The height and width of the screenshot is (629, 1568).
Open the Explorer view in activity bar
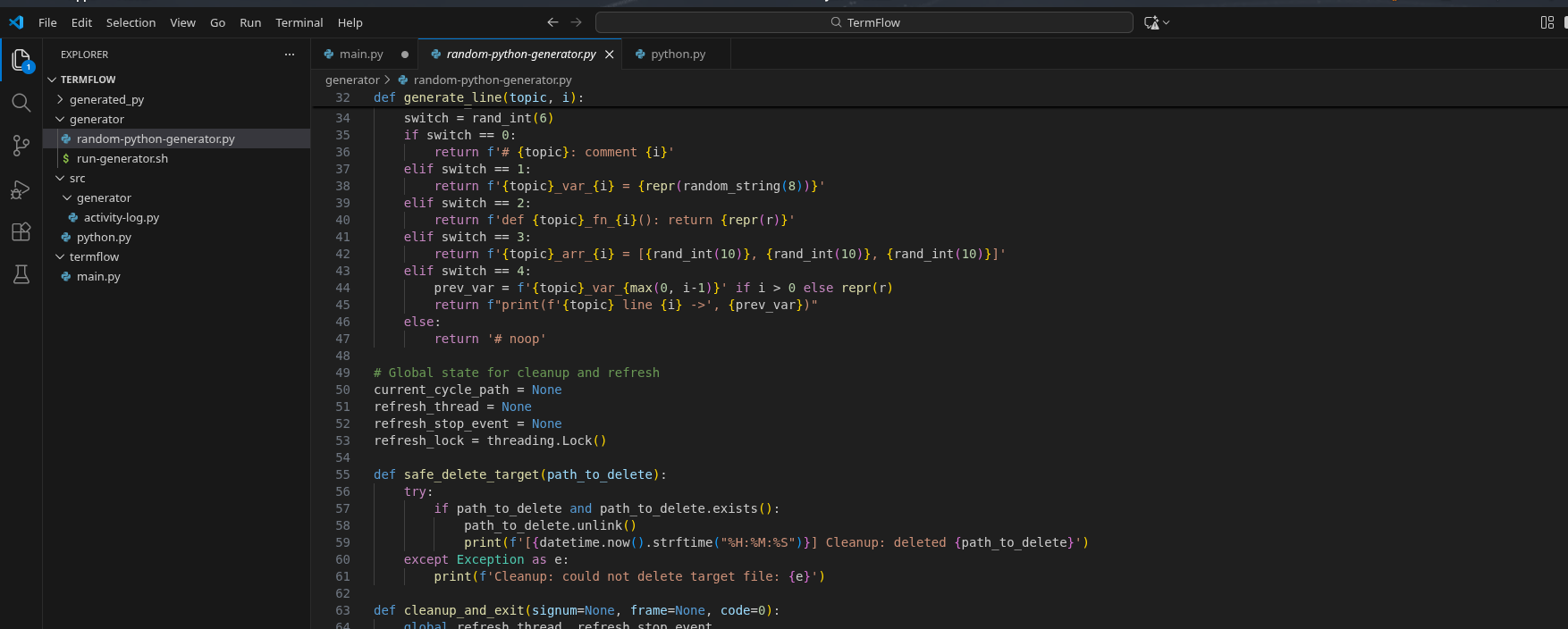tap(21, 60)
